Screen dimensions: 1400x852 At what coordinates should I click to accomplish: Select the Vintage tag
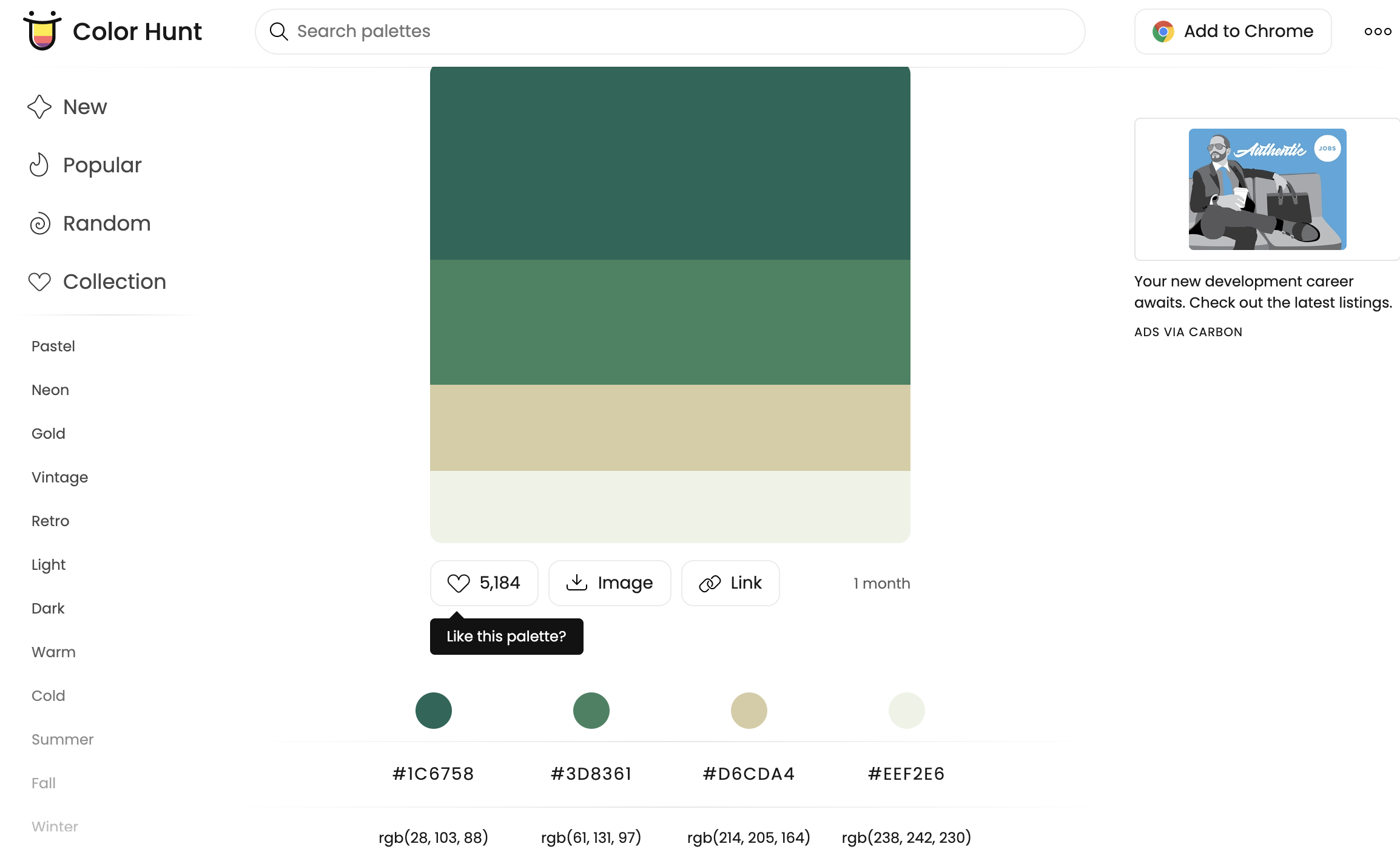60,478
